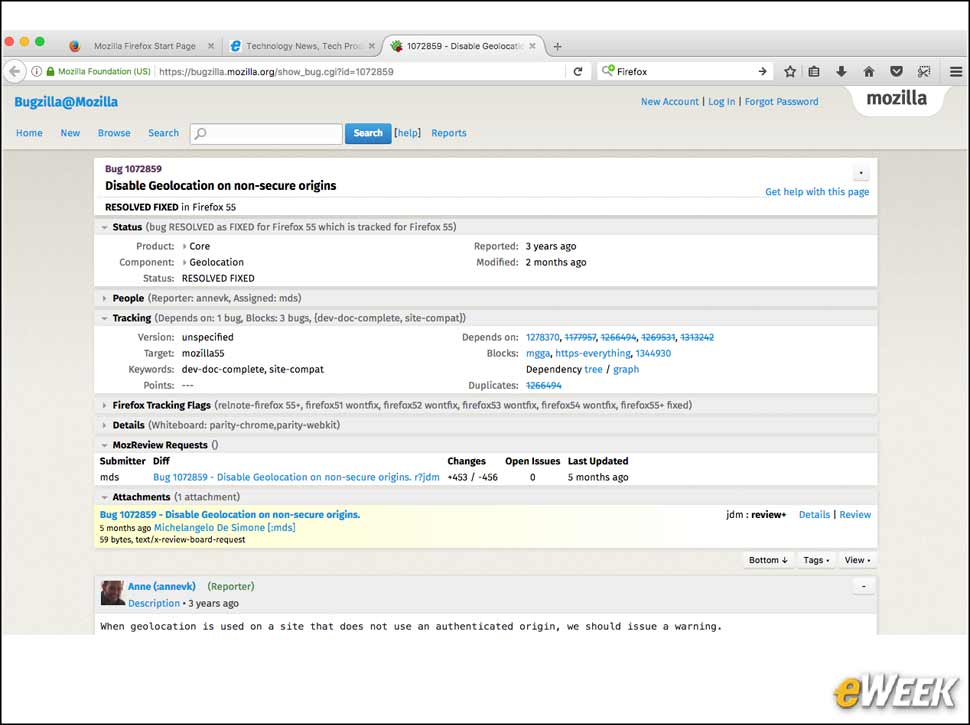Click the Anne (:annevk) avatar image

pos(113,593)
